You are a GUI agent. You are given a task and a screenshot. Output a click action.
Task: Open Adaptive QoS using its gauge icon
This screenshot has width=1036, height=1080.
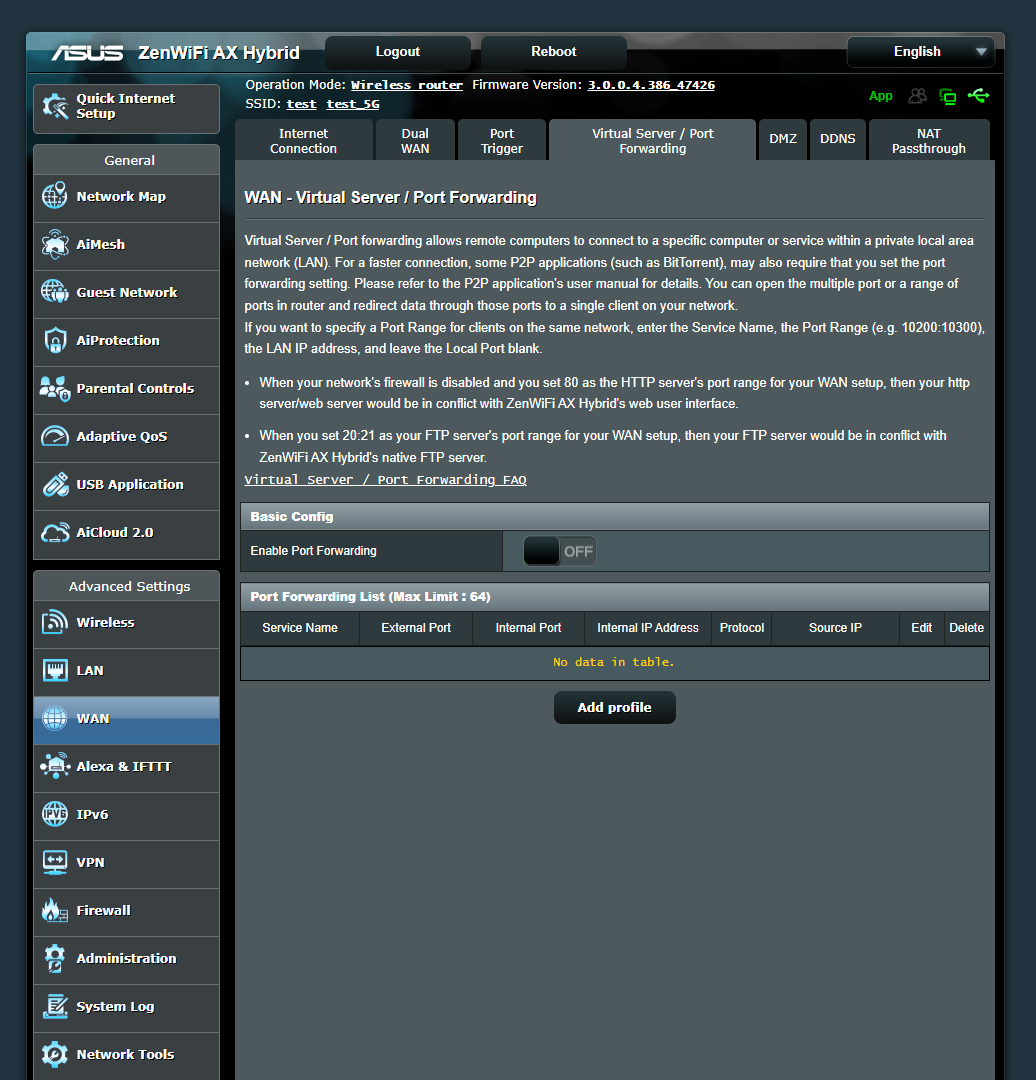[57, 437]
